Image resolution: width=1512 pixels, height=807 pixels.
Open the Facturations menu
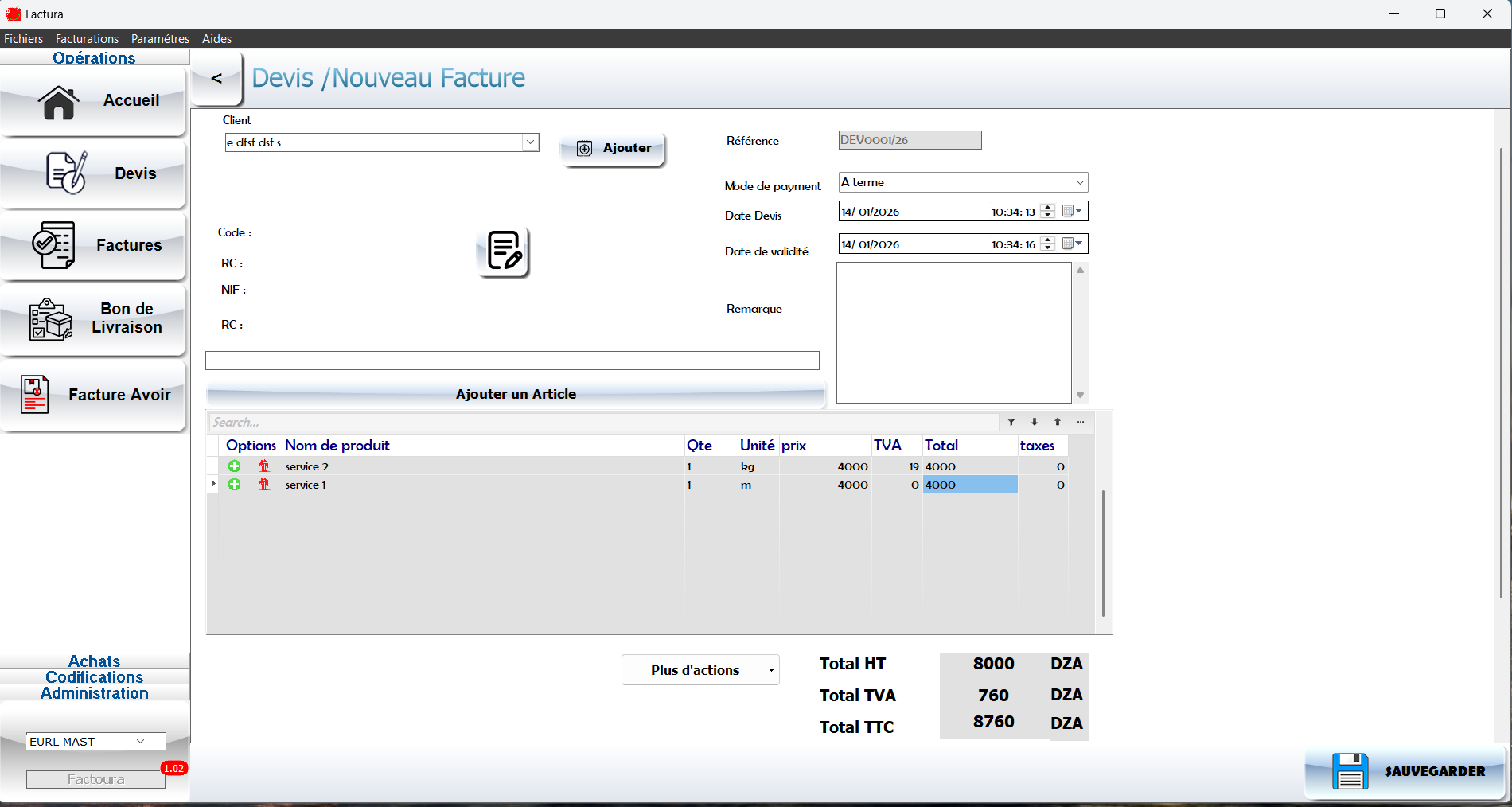point(87,38)
